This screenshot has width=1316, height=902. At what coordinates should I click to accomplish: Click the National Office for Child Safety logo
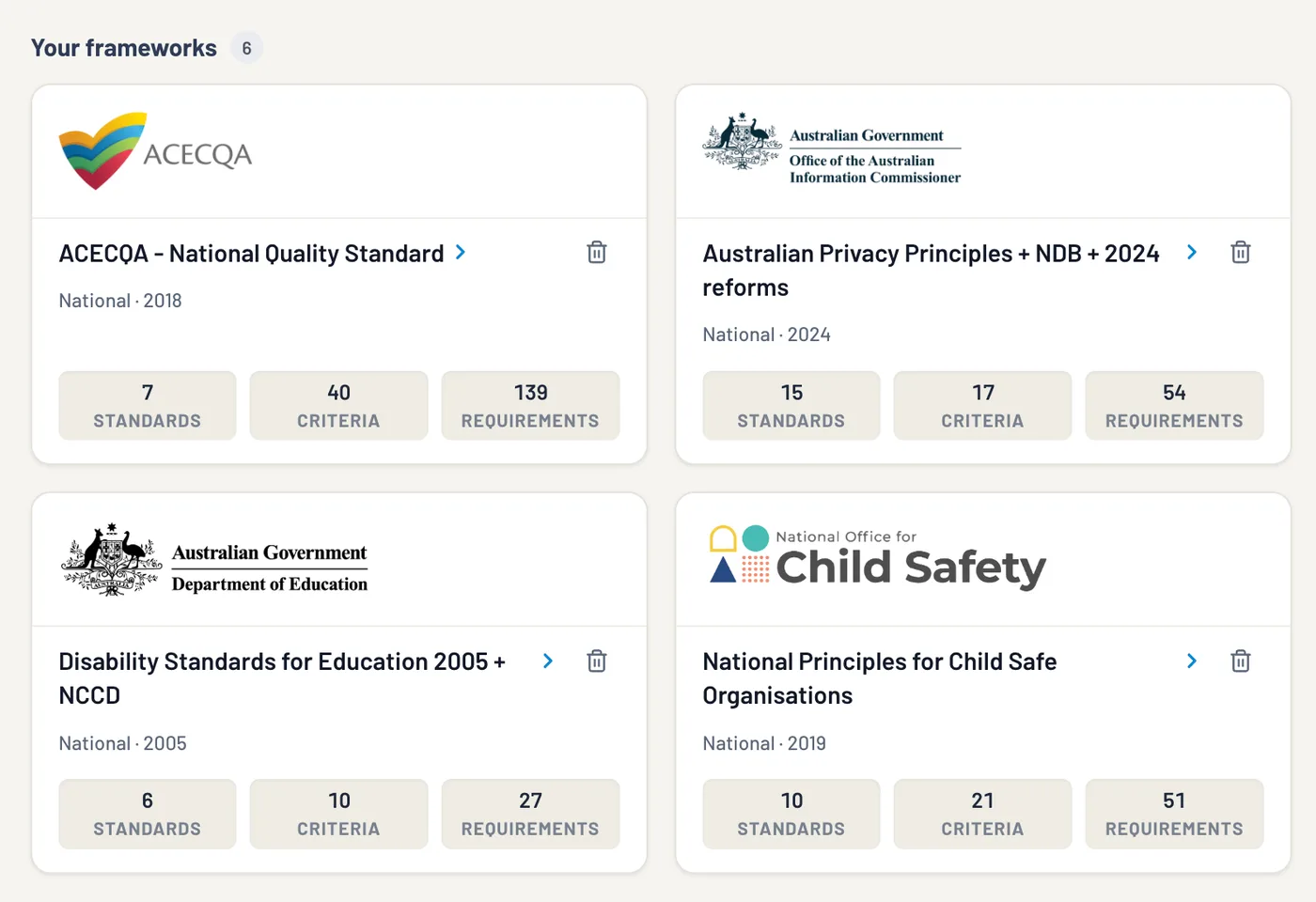(x=877, y=557)
